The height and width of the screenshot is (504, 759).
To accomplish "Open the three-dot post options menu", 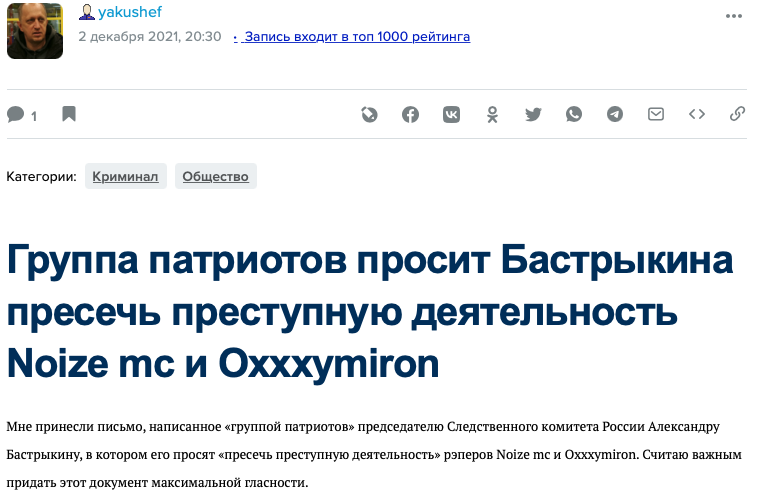I will [735, 15].
